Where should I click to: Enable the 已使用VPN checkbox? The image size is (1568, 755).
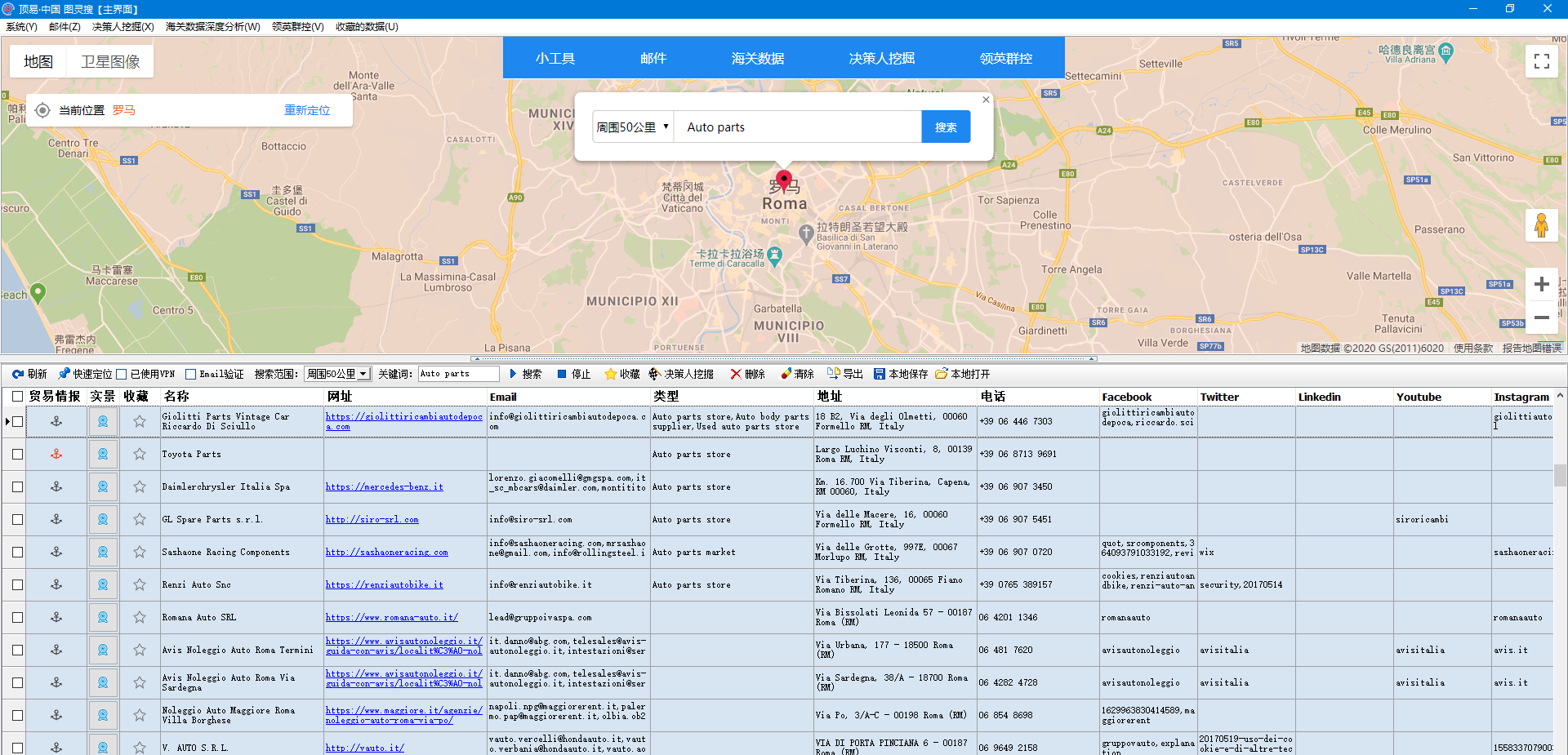[121, 374]
